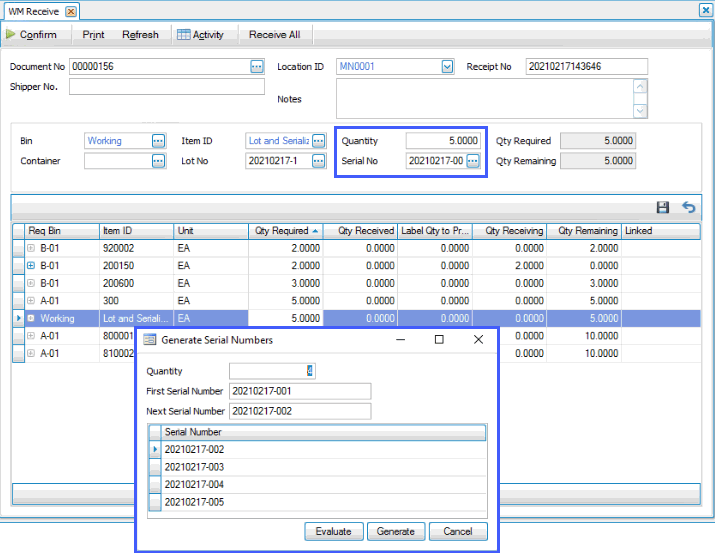Expand the 920002 row in grid
This screenshot has height=553, width=715.
[31, 248]
